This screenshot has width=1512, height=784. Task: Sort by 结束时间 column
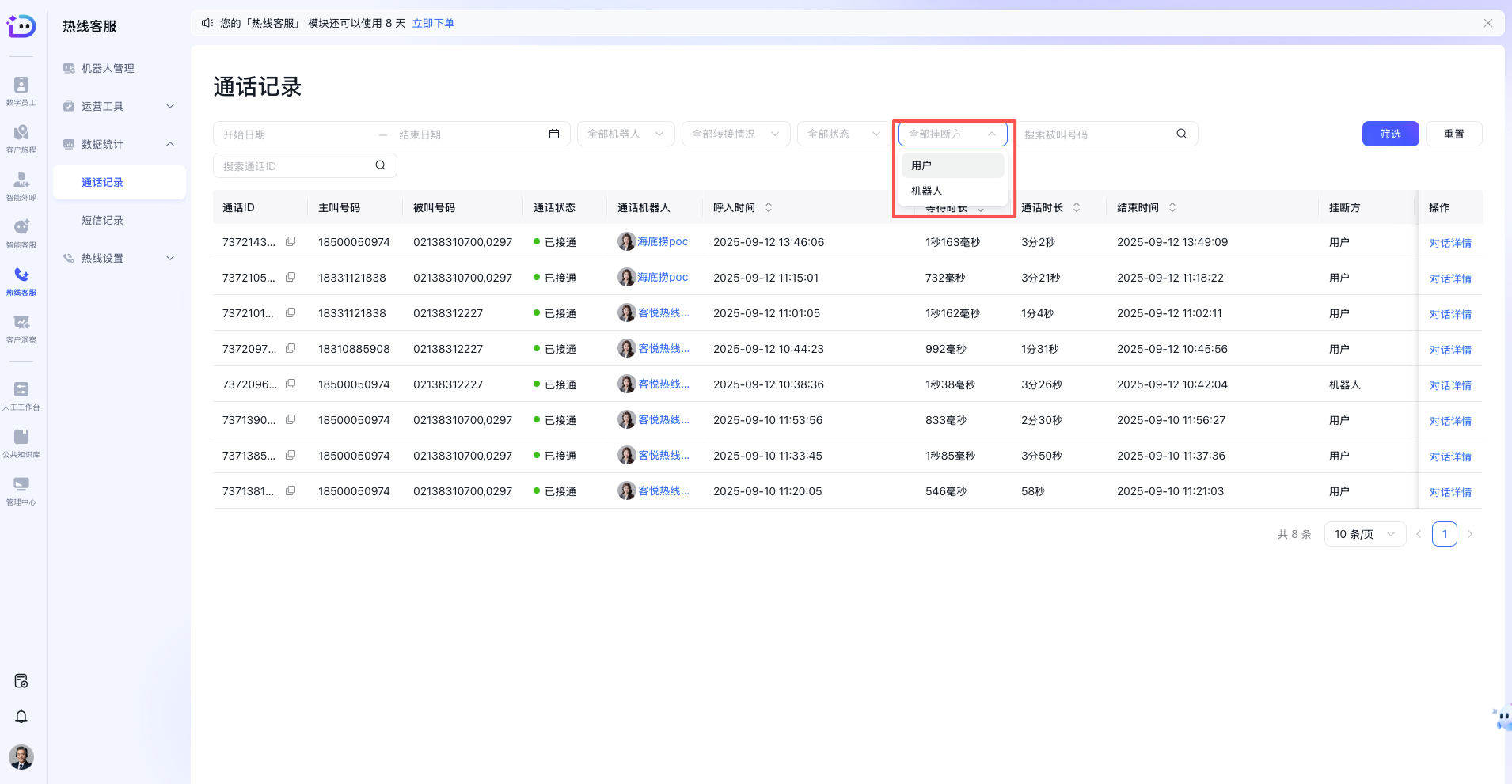click(1172, 207)
